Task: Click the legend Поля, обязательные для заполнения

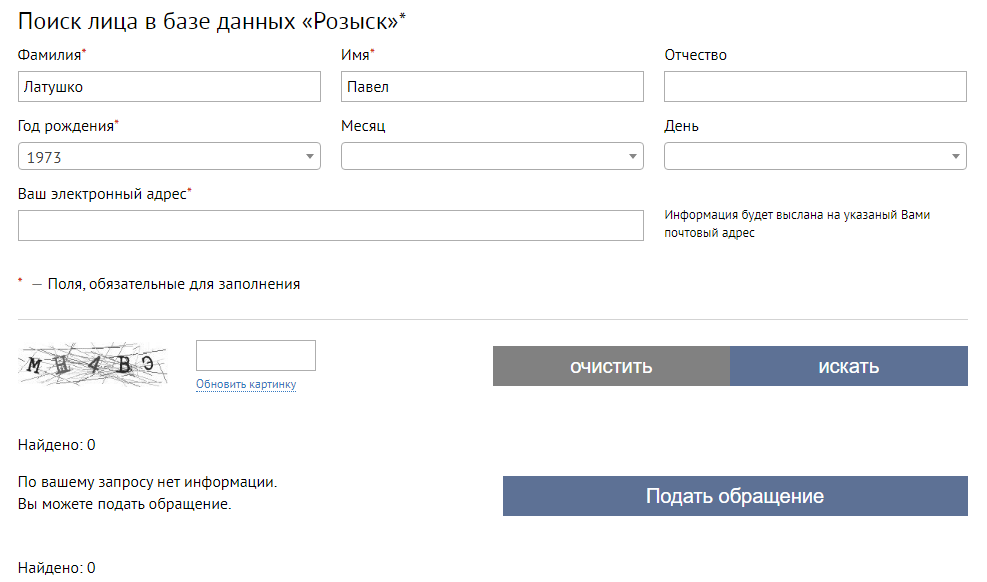Action: point(173,284)
